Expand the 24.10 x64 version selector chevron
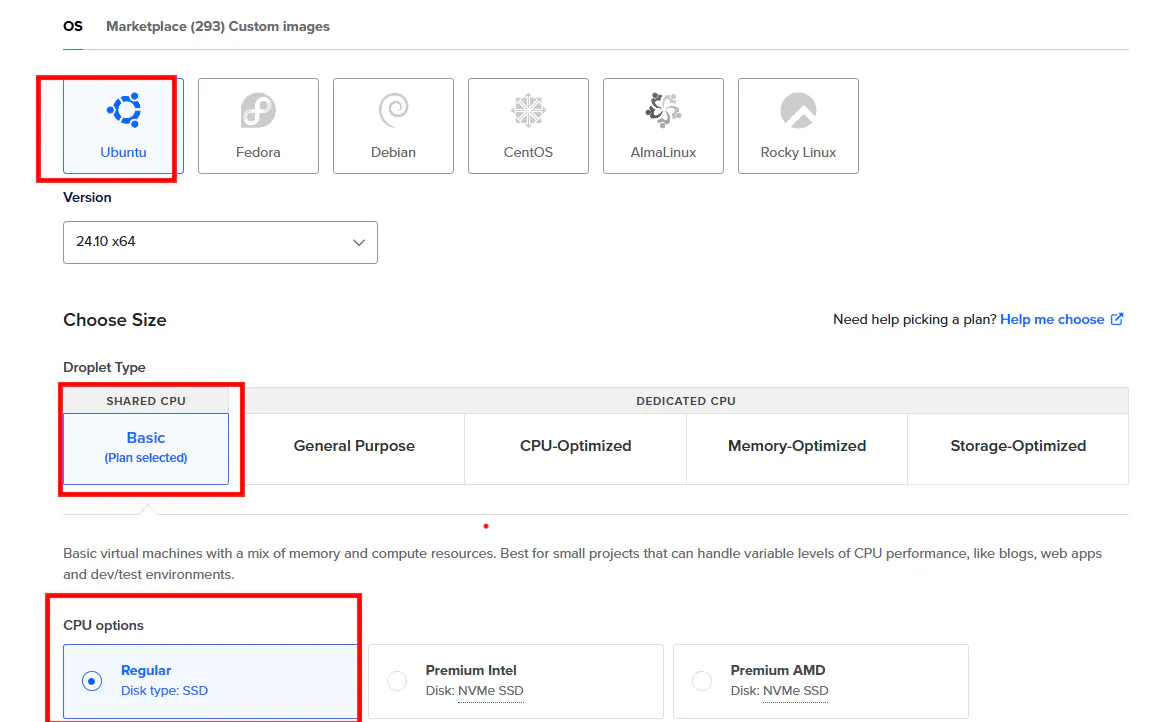The width and height of the screenshot is (1165, 722). tap(358, 242)
